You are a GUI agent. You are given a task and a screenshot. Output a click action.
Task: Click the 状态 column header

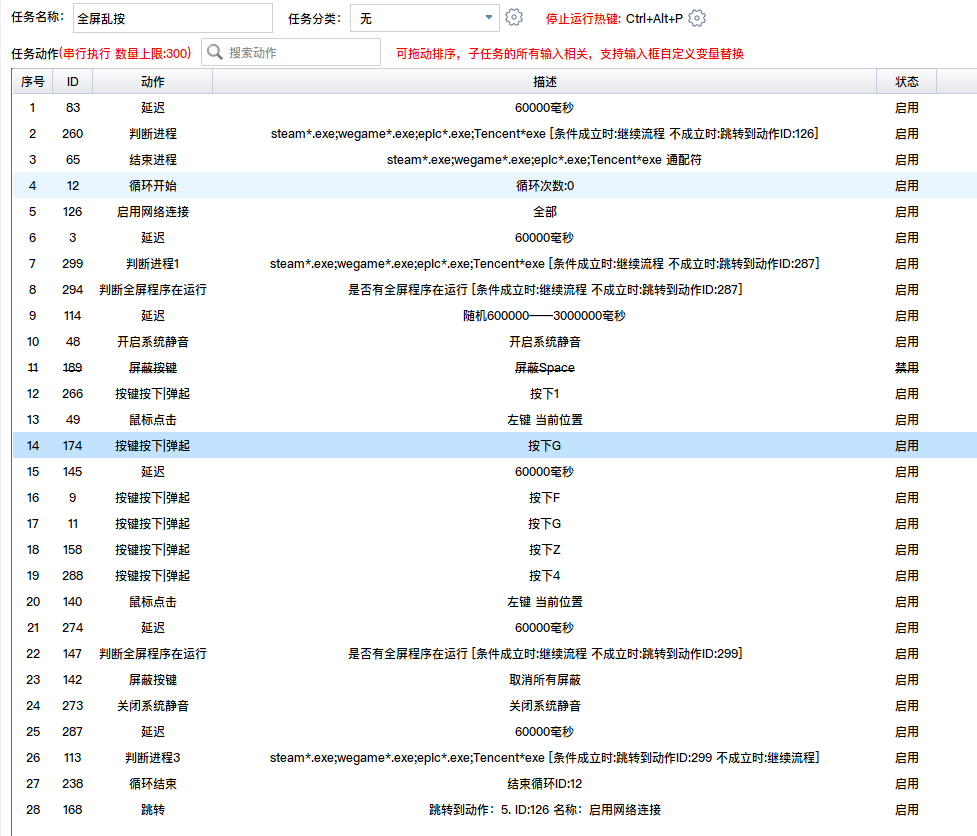click(x=906, y=82)
